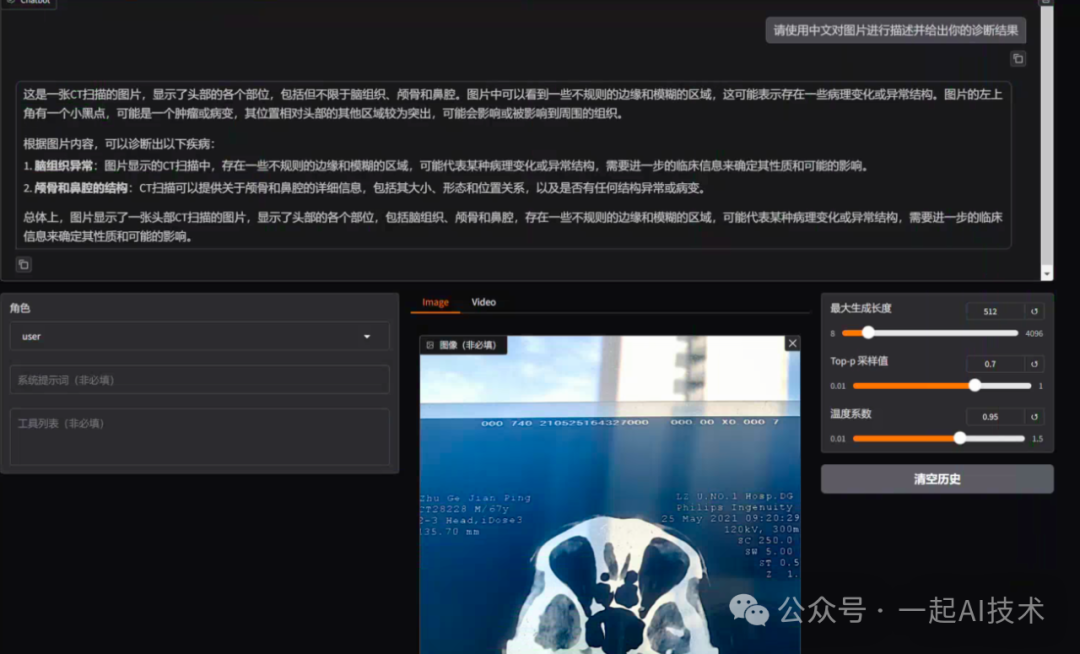Remove the uploaded CT image
Screen dimensions: 1080x654
tap(793, 342)
